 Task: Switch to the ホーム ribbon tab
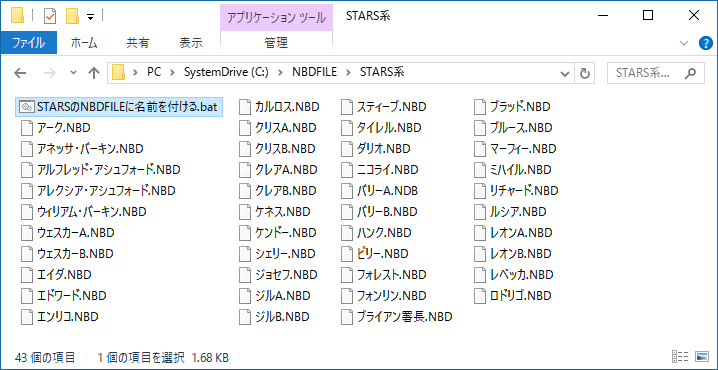point(84,43)
